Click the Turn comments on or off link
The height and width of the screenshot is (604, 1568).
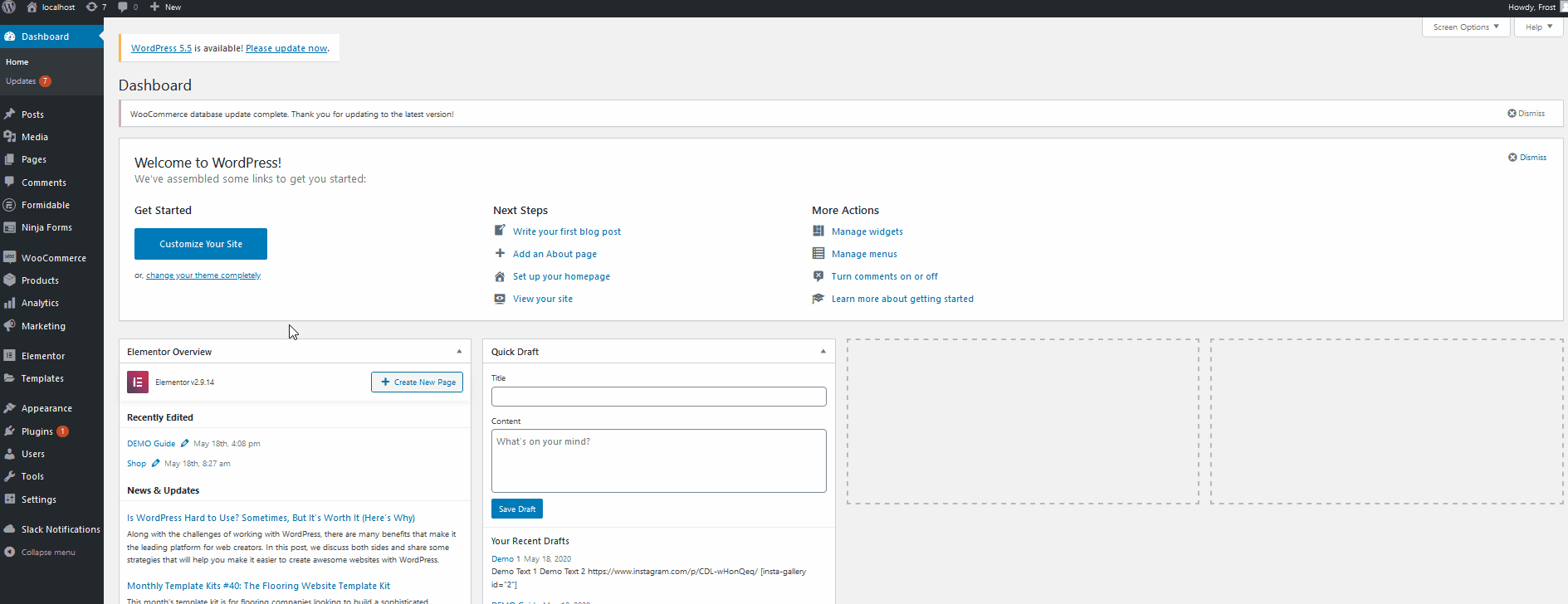884,276
